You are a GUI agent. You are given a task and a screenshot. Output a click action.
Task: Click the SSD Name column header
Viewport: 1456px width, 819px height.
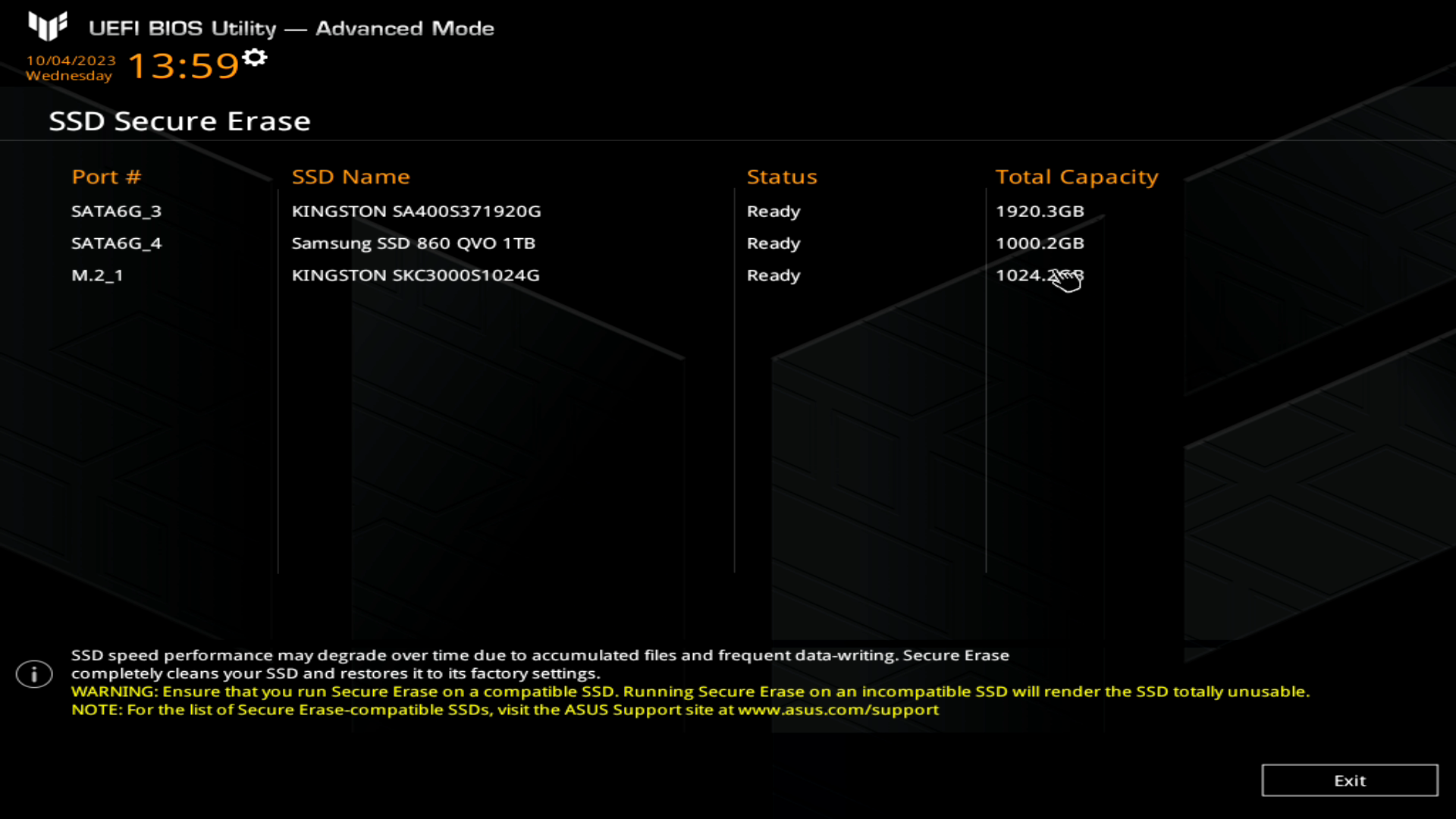coord(350,177)
